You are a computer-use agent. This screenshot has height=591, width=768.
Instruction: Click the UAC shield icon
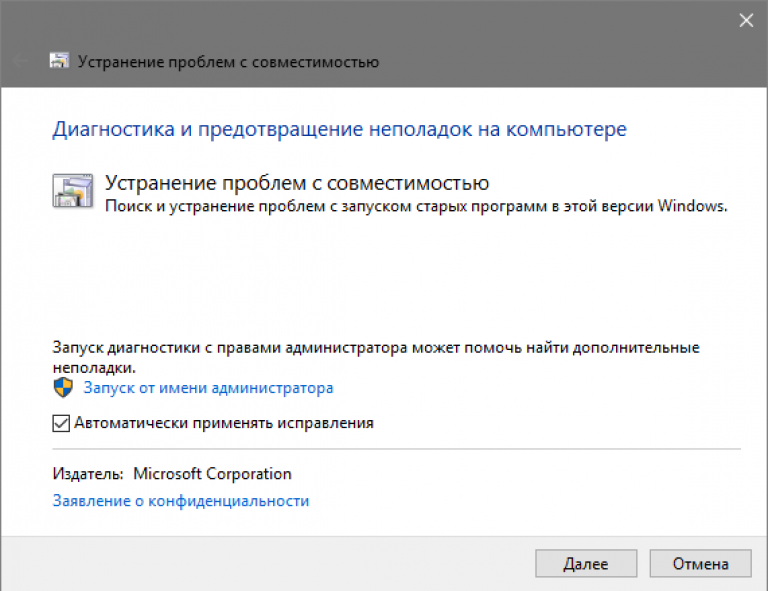point(63,387)
